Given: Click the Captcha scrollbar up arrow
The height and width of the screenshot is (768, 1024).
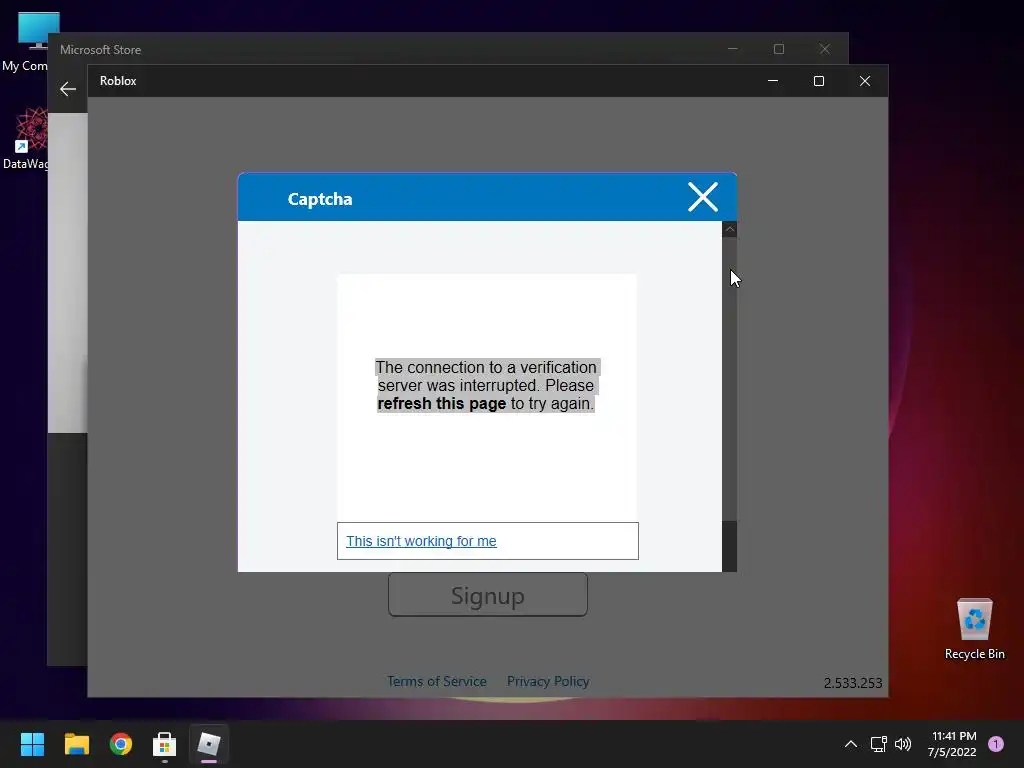Looking at the screenshot, I should click(x=729, y=229).
